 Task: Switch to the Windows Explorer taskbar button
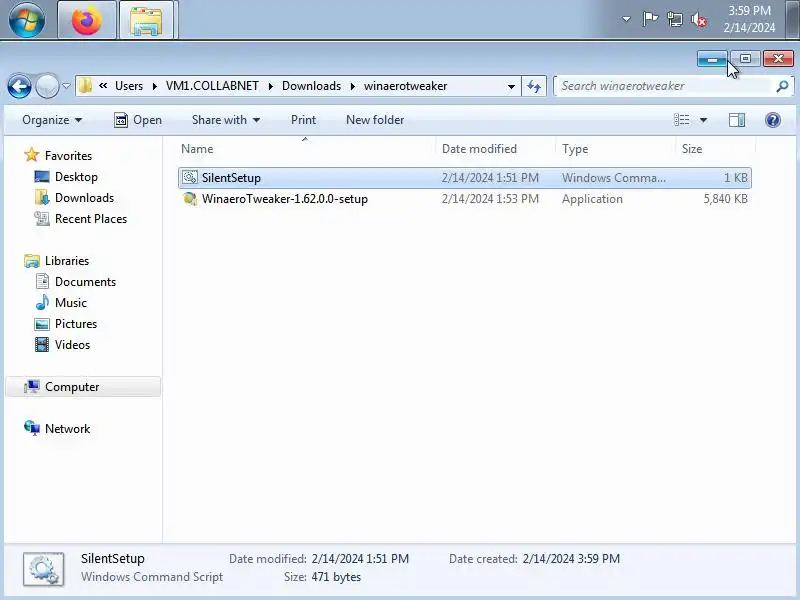148,20
